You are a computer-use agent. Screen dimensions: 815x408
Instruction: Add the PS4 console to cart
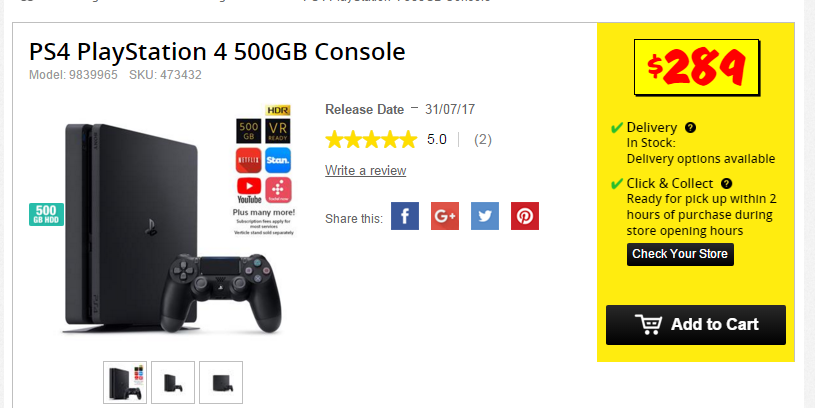click(695, 325)
